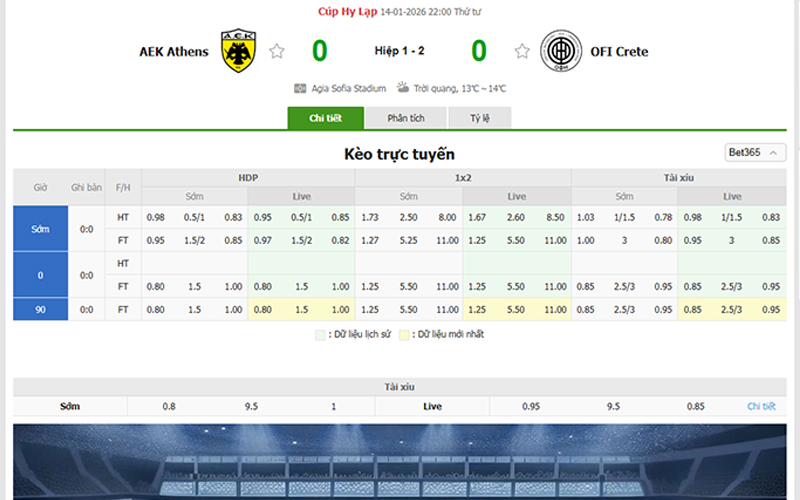The height and width of the screenshot is (500, 800).
Task: Click the OFI Crete club logo
Action: [x=560, y=51]
